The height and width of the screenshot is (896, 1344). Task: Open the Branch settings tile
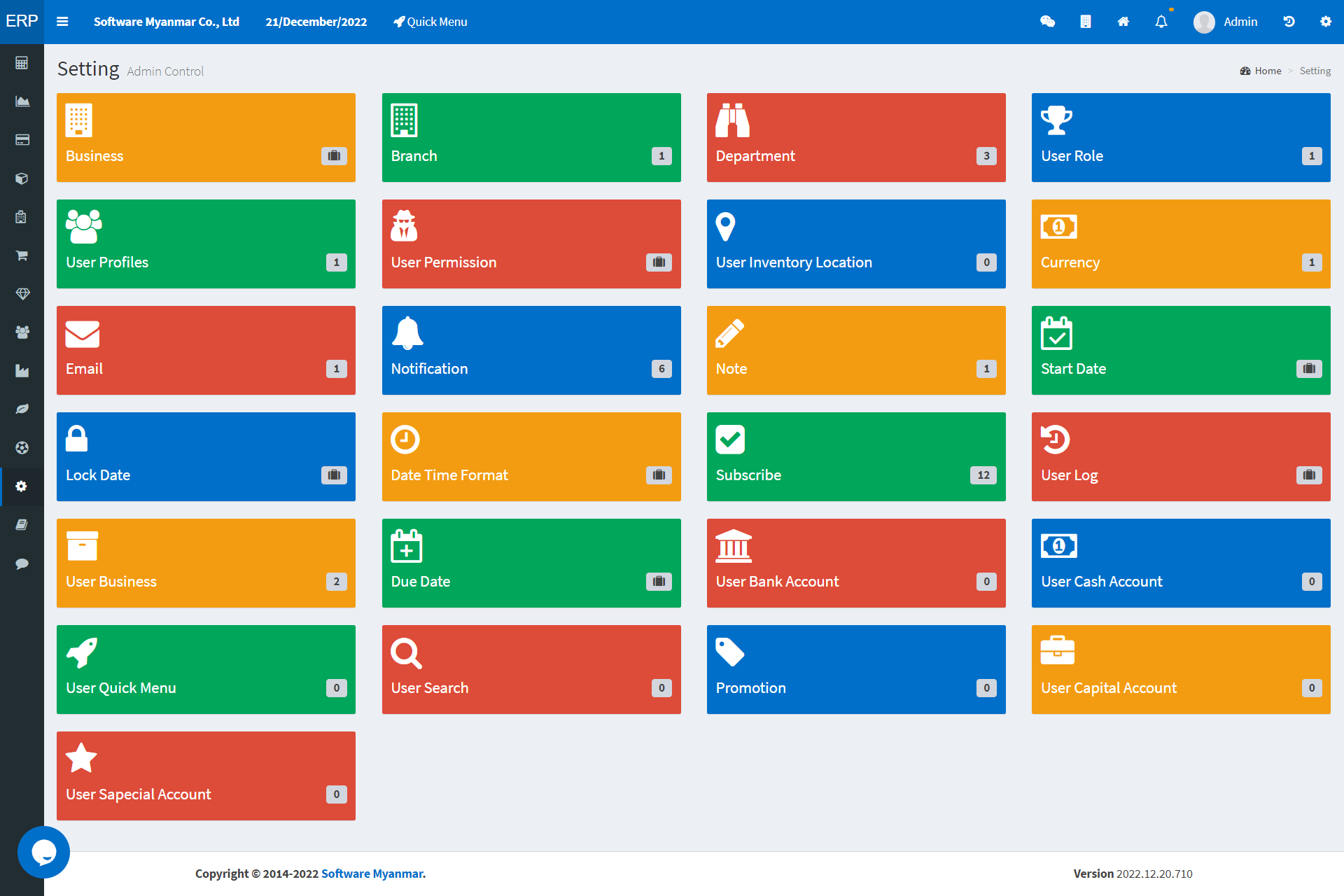[x=531, y=138]
